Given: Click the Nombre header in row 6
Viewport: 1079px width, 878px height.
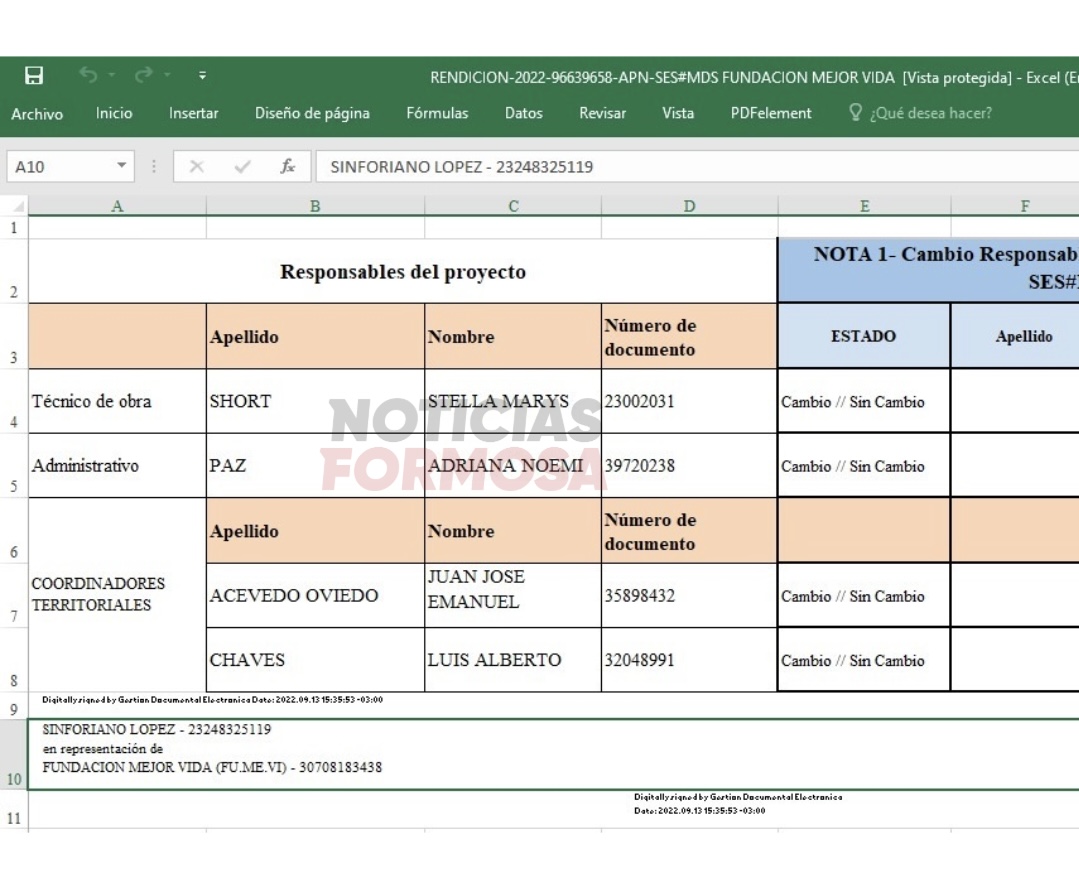Looking at the screenshot, I should coord(513,531).
